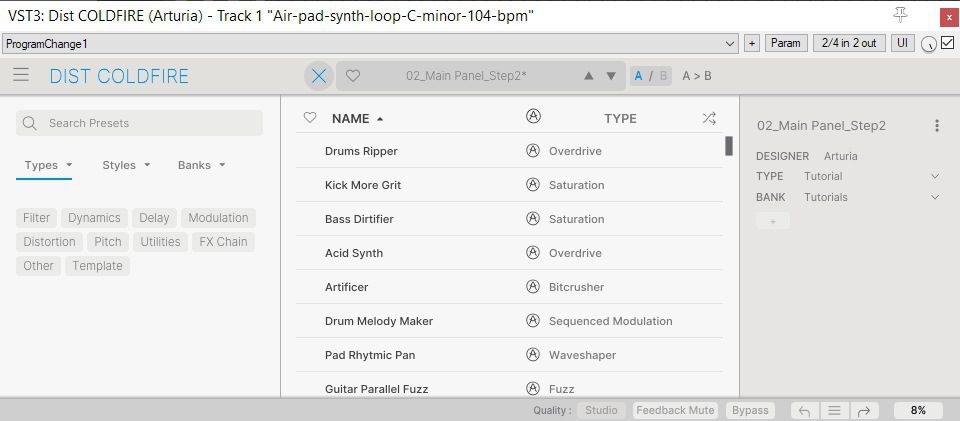960x421 pixels.
Task: Click into the Search Presets field
Action: pos(140,123)
